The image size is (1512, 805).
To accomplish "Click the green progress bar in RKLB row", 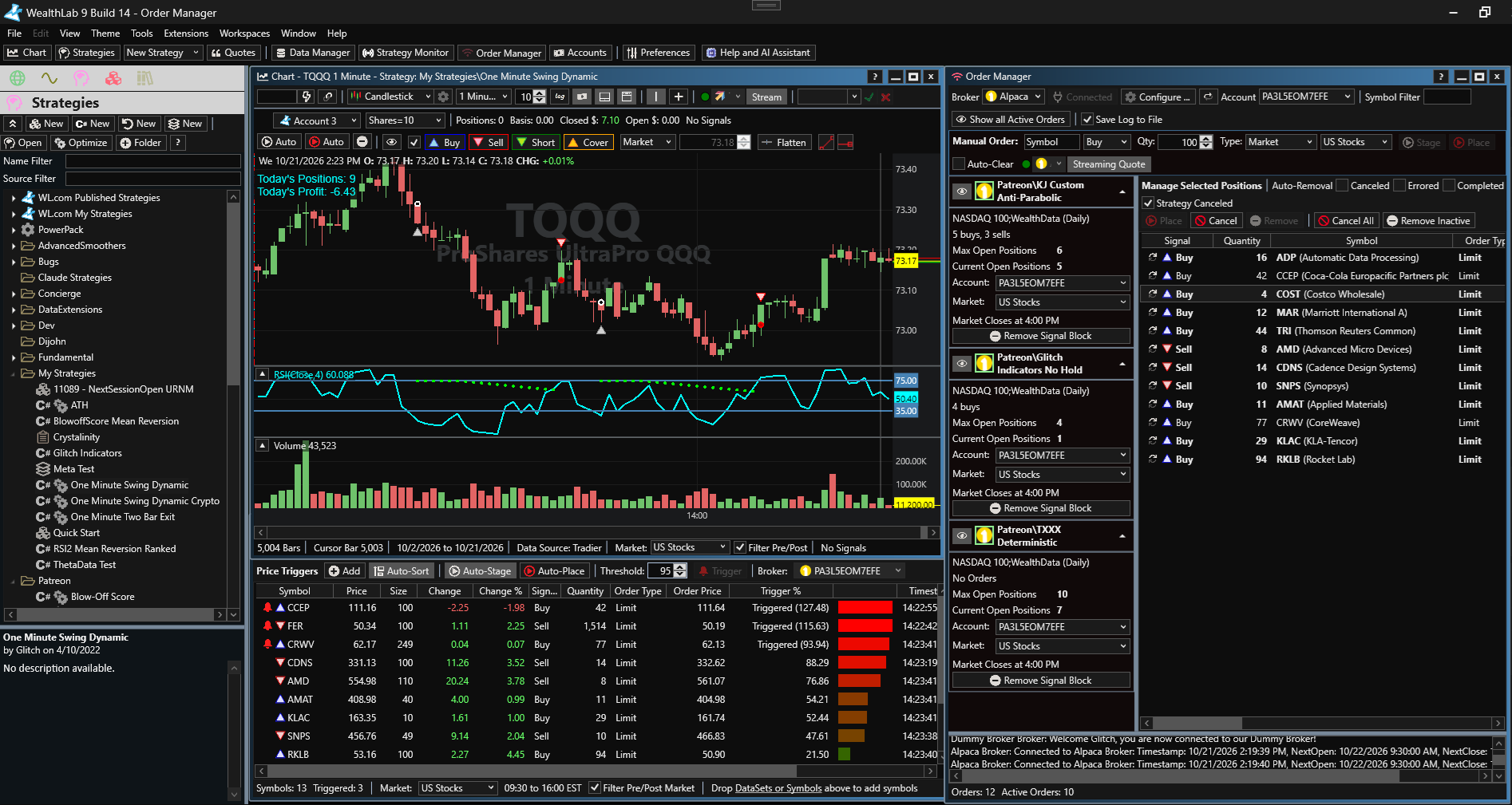I will (844, 755).
